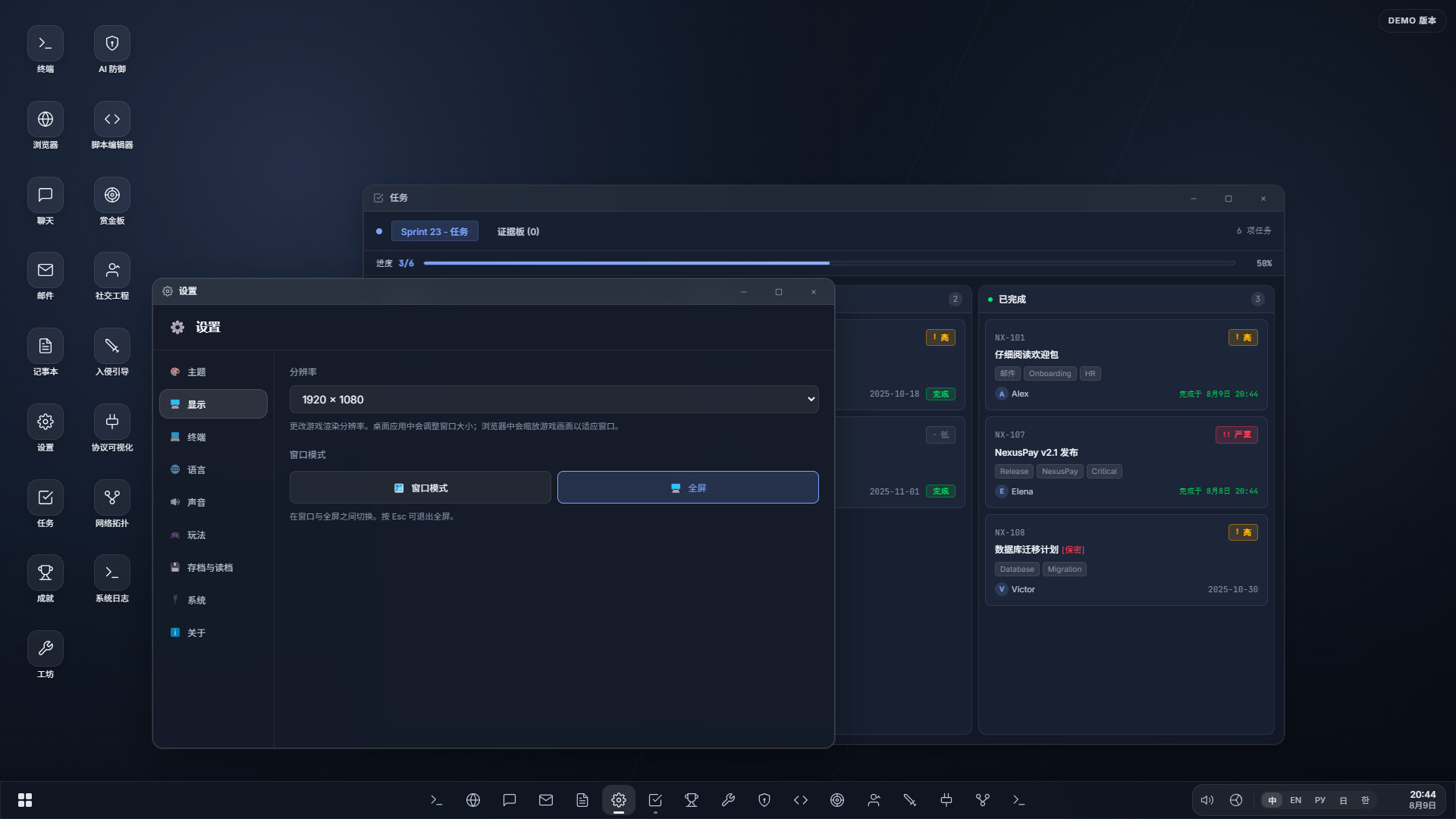Open 终端 section in settings sidebar
This screenshot has width=1456, height=819.
(213, 437)
